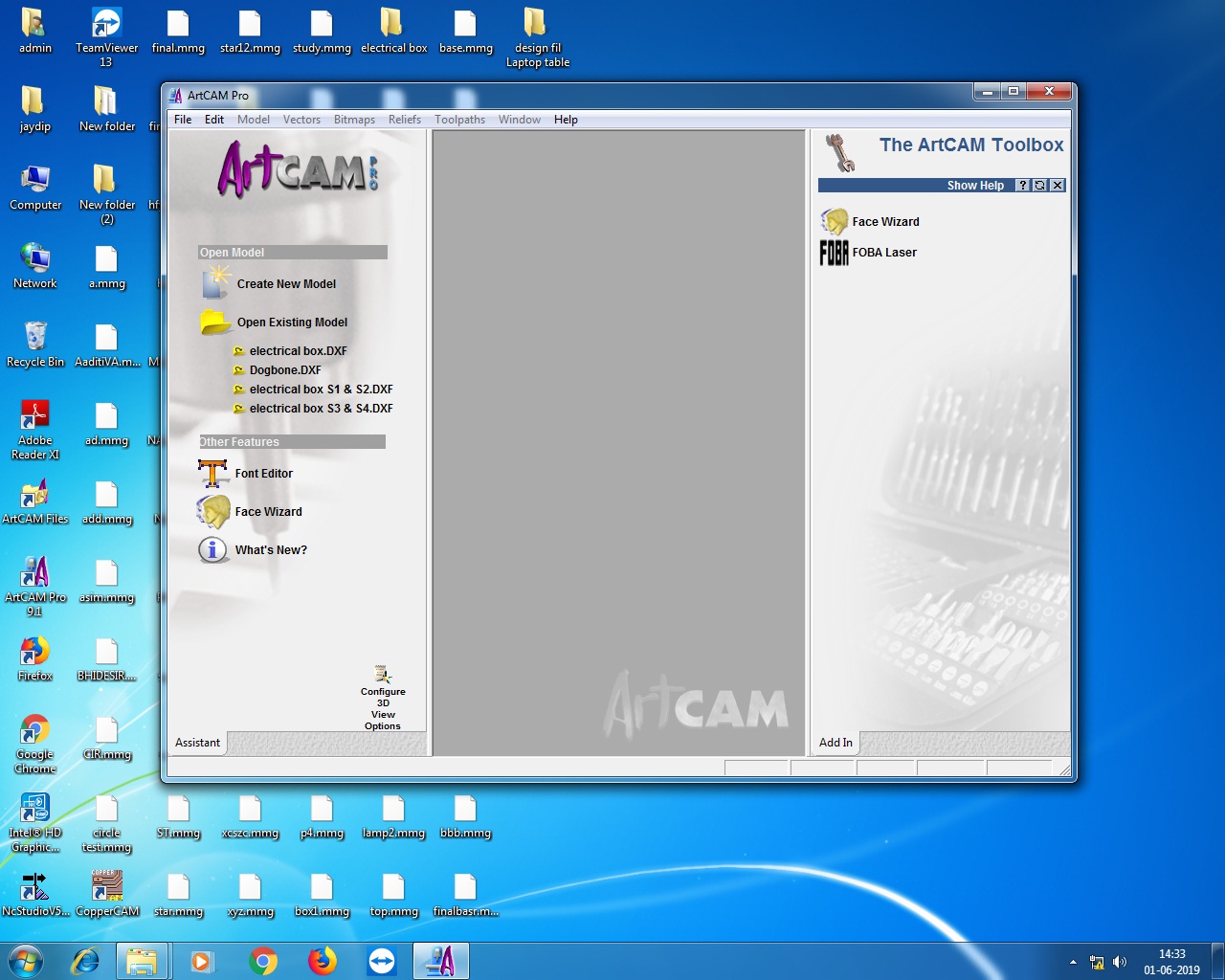Open recent file electrical box S3 & S4.DXF

point(321,409)
